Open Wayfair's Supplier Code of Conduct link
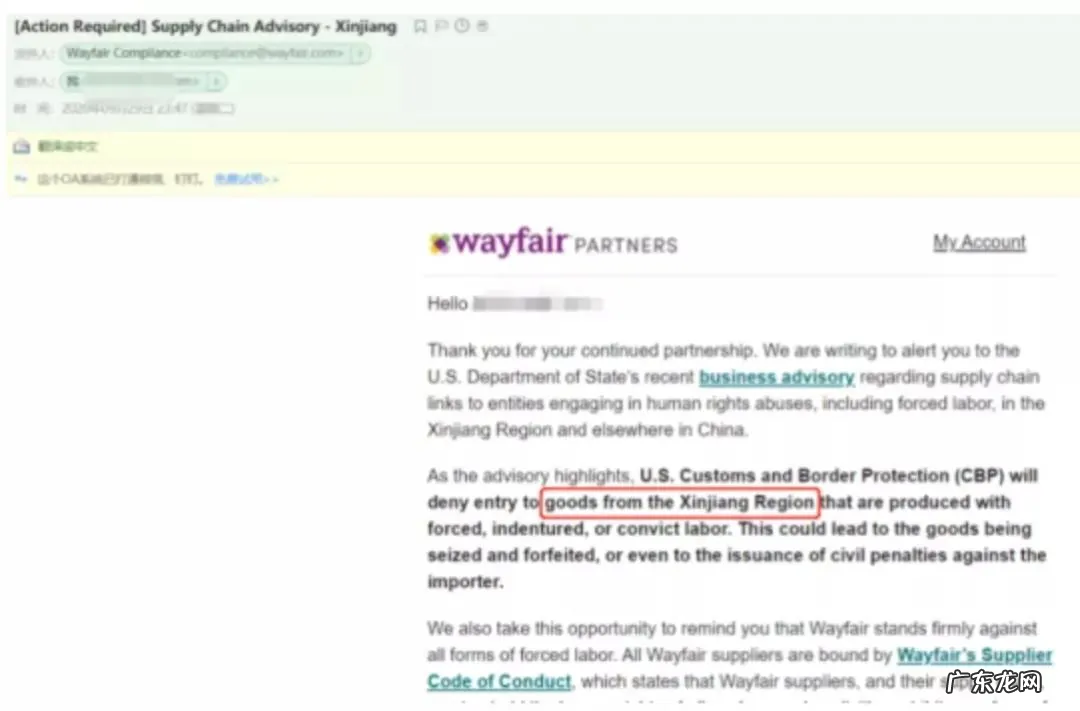 [x=740, y=668]
